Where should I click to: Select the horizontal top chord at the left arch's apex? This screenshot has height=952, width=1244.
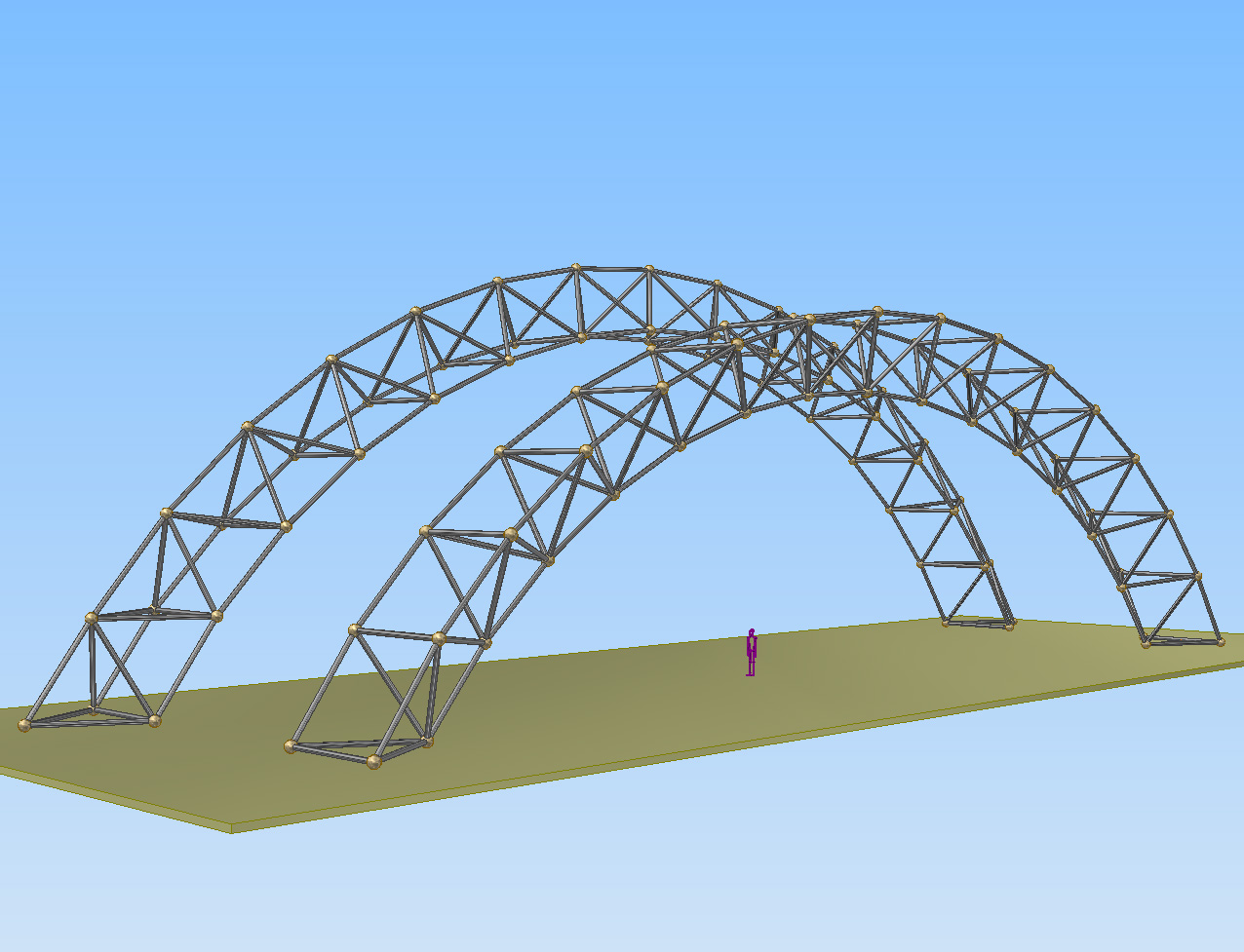click(x=611, y=268)
